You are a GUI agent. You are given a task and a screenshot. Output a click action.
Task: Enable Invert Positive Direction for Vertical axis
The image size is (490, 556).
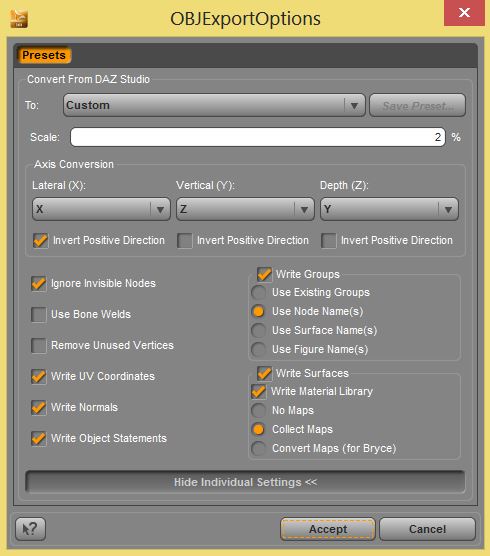point(184,240)
